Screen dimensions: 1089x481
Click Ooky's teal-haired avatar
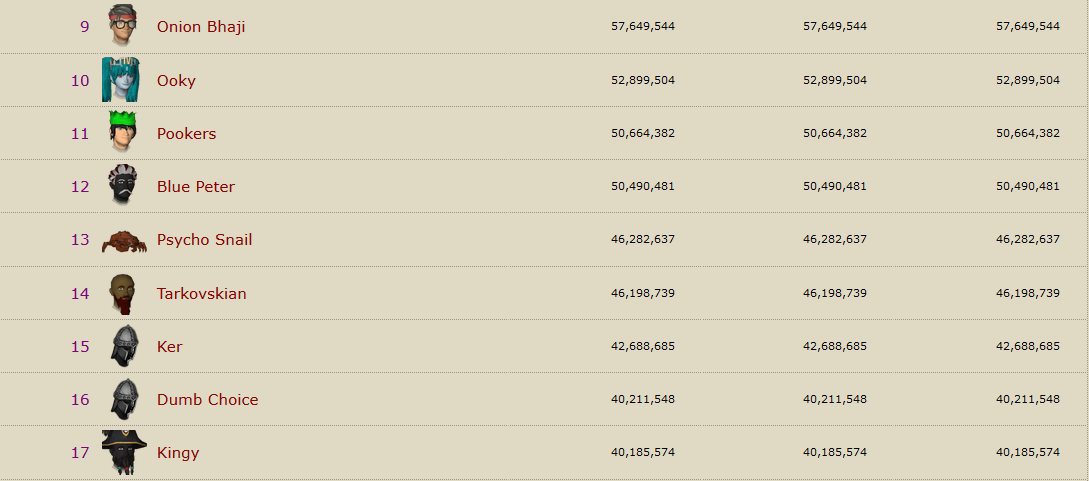tap(121, 80)
